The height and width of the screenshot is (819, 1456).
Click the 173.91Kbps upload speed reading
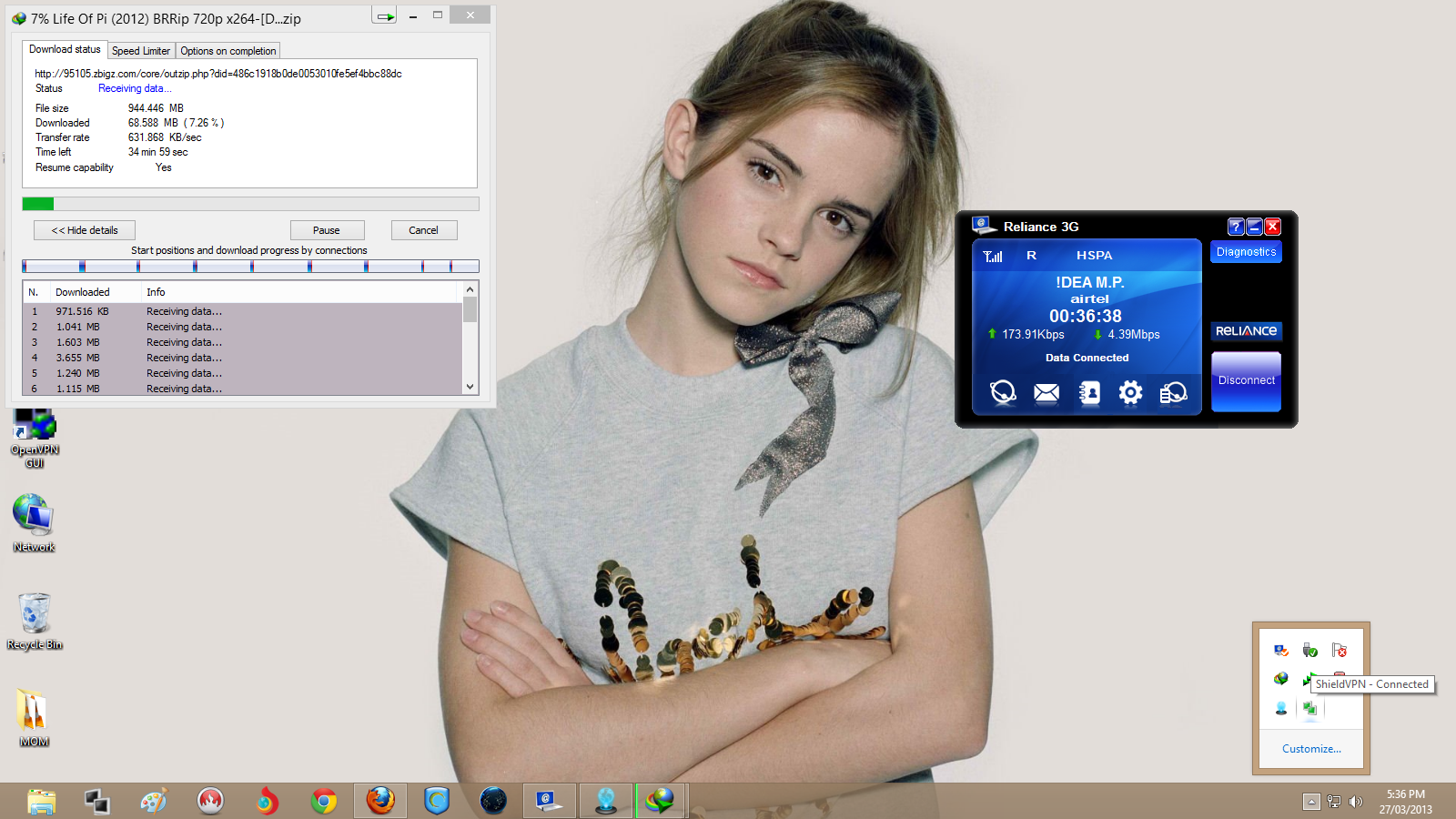tap(1033, 334)
